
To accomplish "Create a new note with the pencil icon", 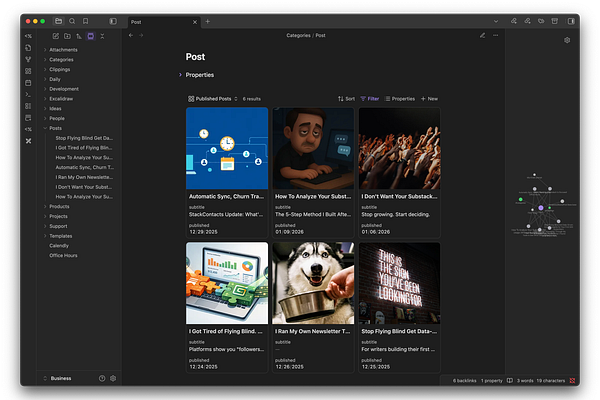I will tap(55, 35).
